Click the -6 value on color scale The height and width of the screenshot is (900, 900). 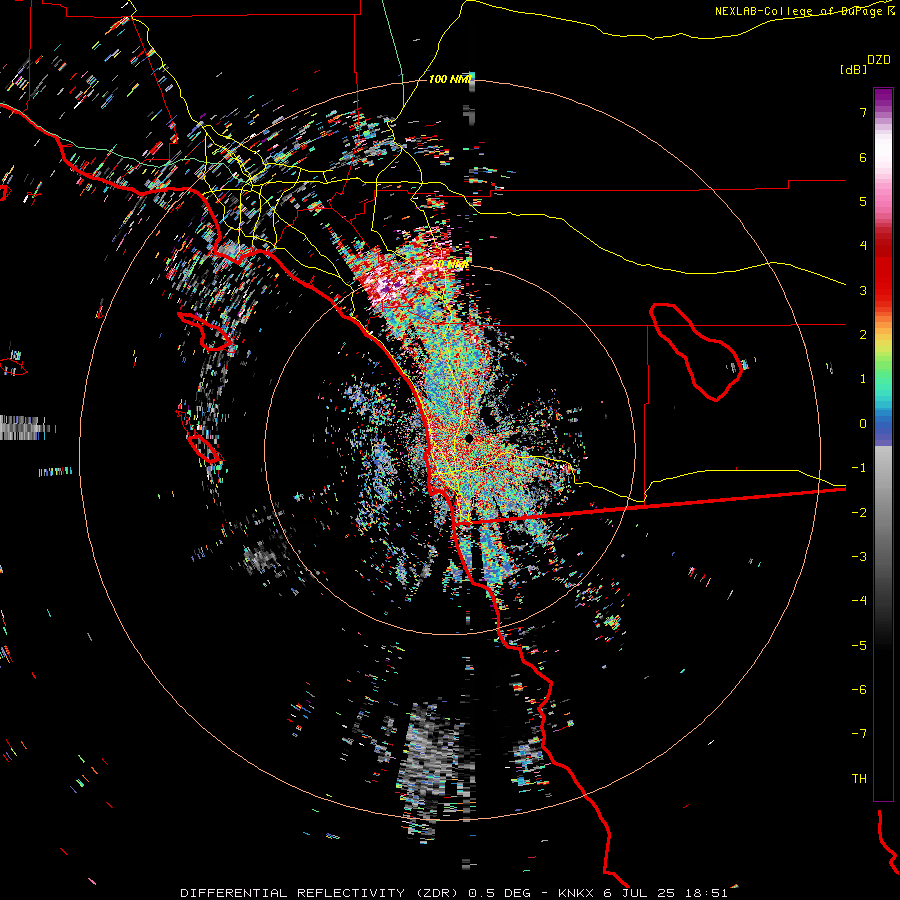[859, 690]
